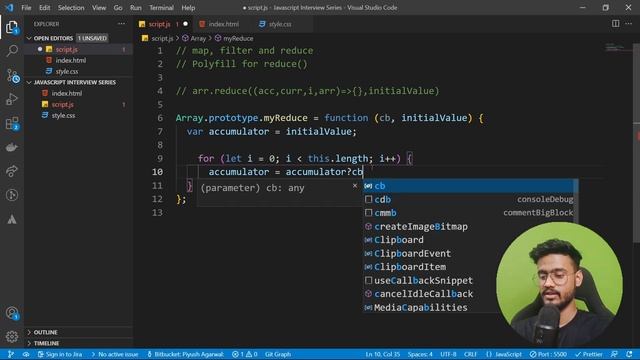The width and height of the screenshot is (640, 360).
Task: Click Spaces: 4 indentation setting
Action: [420, 354]
